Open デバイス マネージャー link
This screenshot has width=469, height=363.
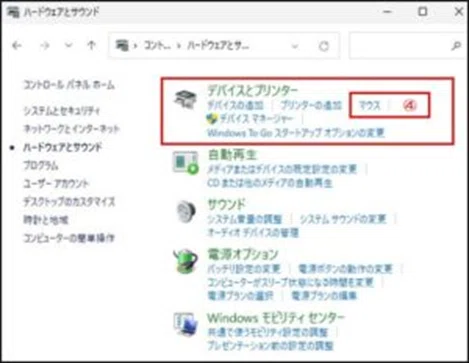(x=256, y=119)
